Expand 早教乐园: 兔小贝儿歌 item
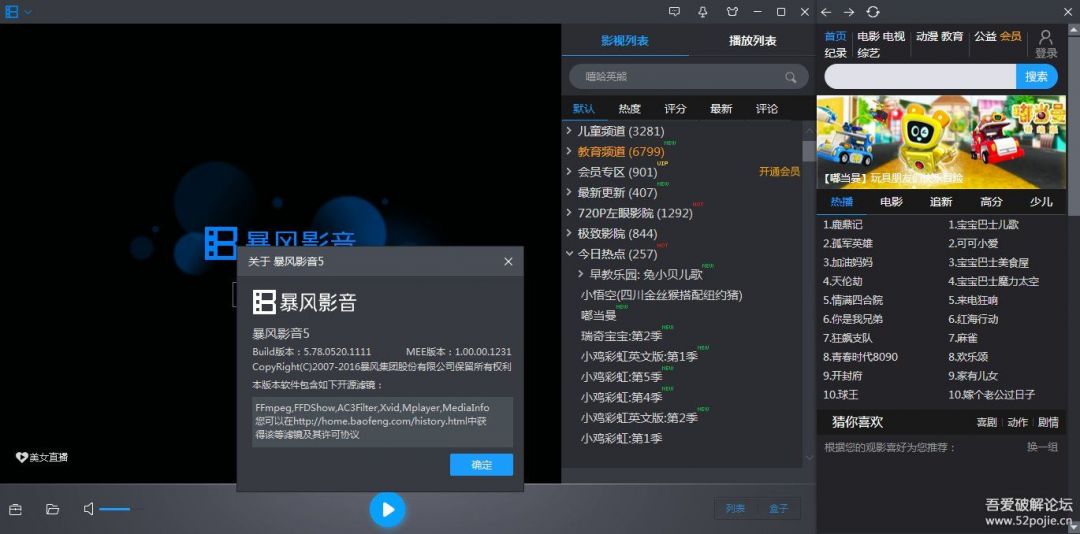The width and height of the screenshot is (1080, 534). point(581,274)
